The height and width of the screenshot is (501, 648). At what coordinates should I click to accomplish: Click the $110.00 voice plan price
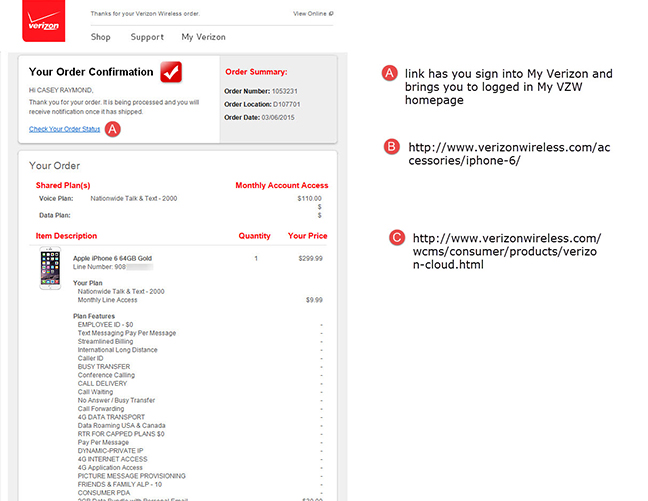pyautogui.click(x=309, y=198)
